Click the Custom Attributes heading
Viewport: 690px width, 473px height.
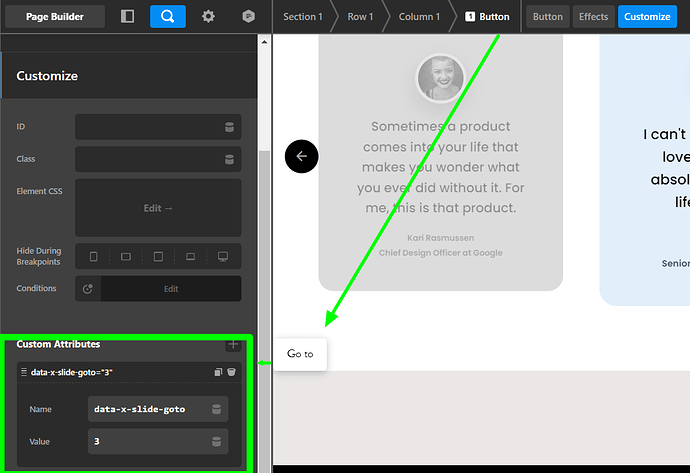tap(58, 344)
